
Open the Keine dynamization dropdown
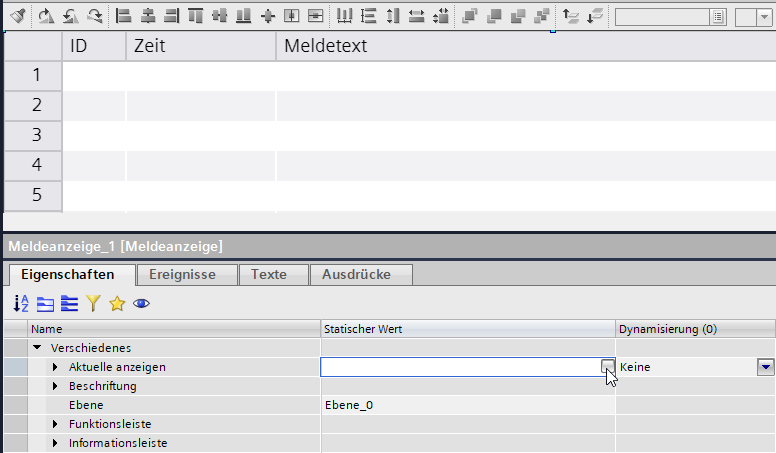[766, 367]
